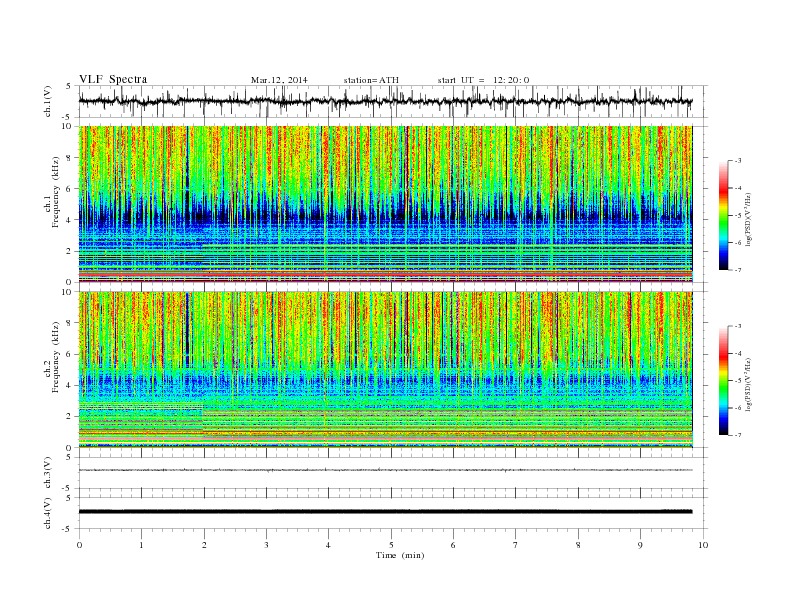Viewport: 792px width, 612px height.
Task: Click the ch.1 voltage waveform trace
Action: (x=385, y=101)
